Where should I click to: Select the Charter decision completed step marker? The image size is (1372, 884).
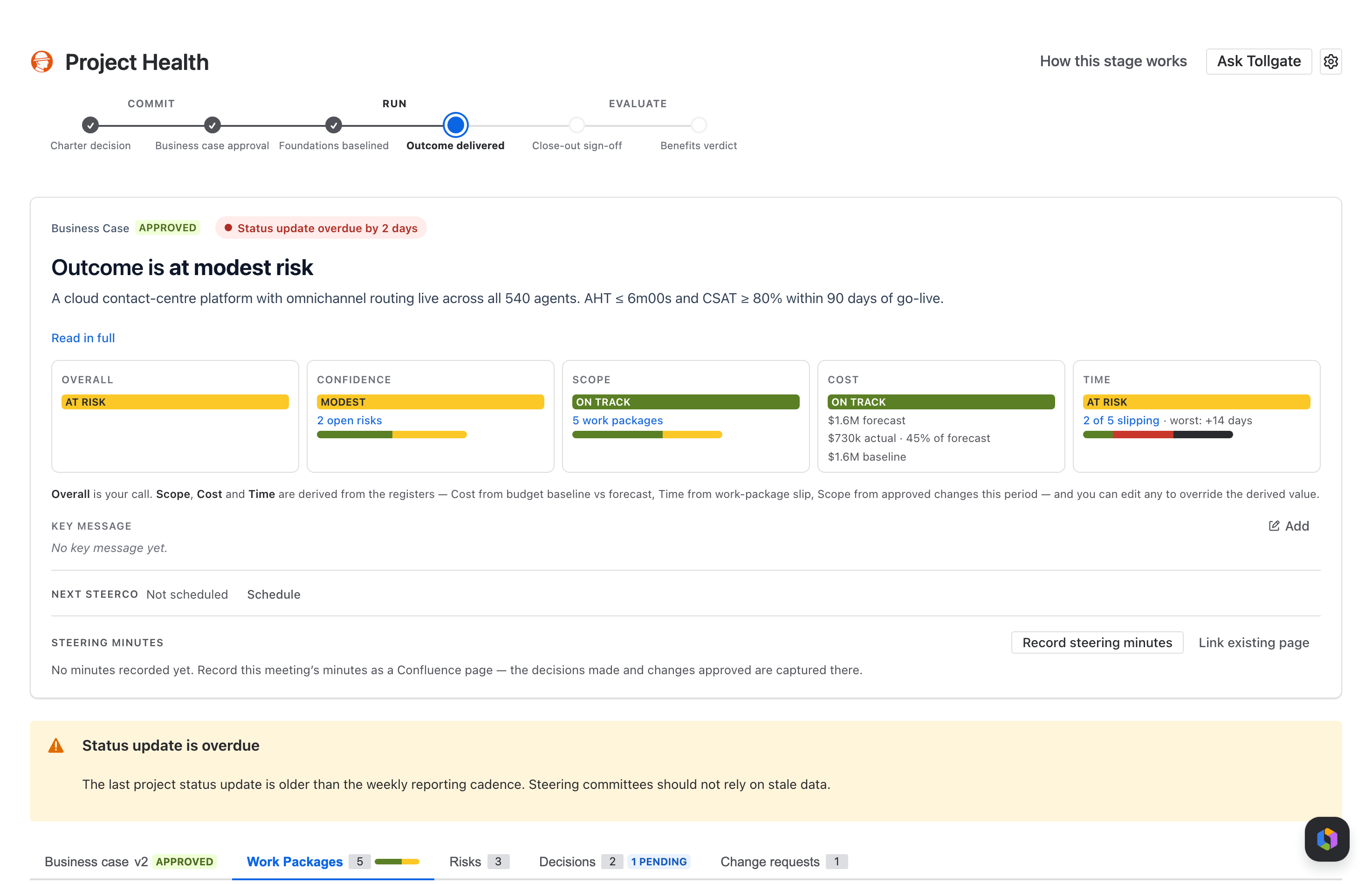coord(90,124)
